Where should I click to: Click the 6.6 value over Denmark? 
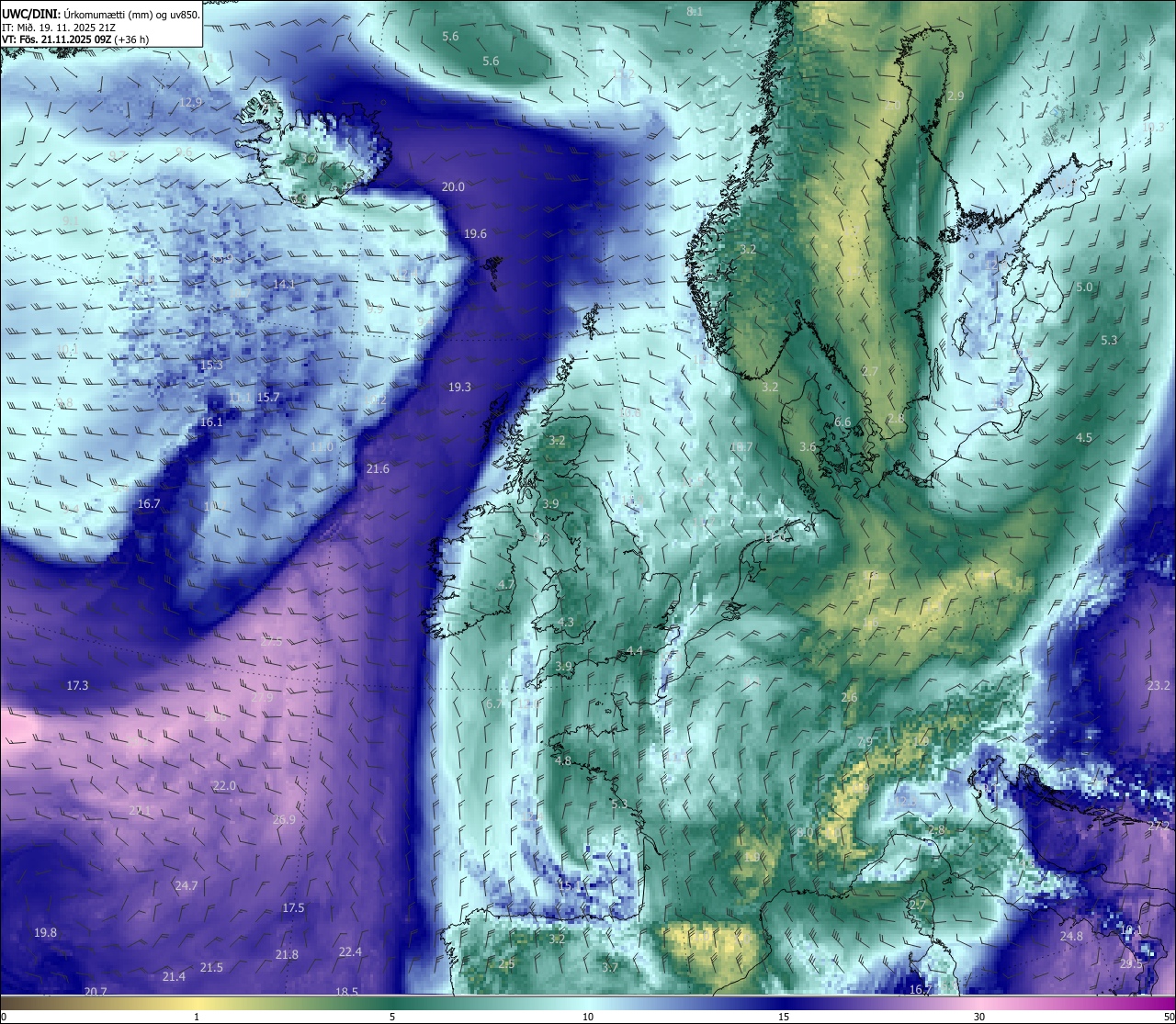842,422
